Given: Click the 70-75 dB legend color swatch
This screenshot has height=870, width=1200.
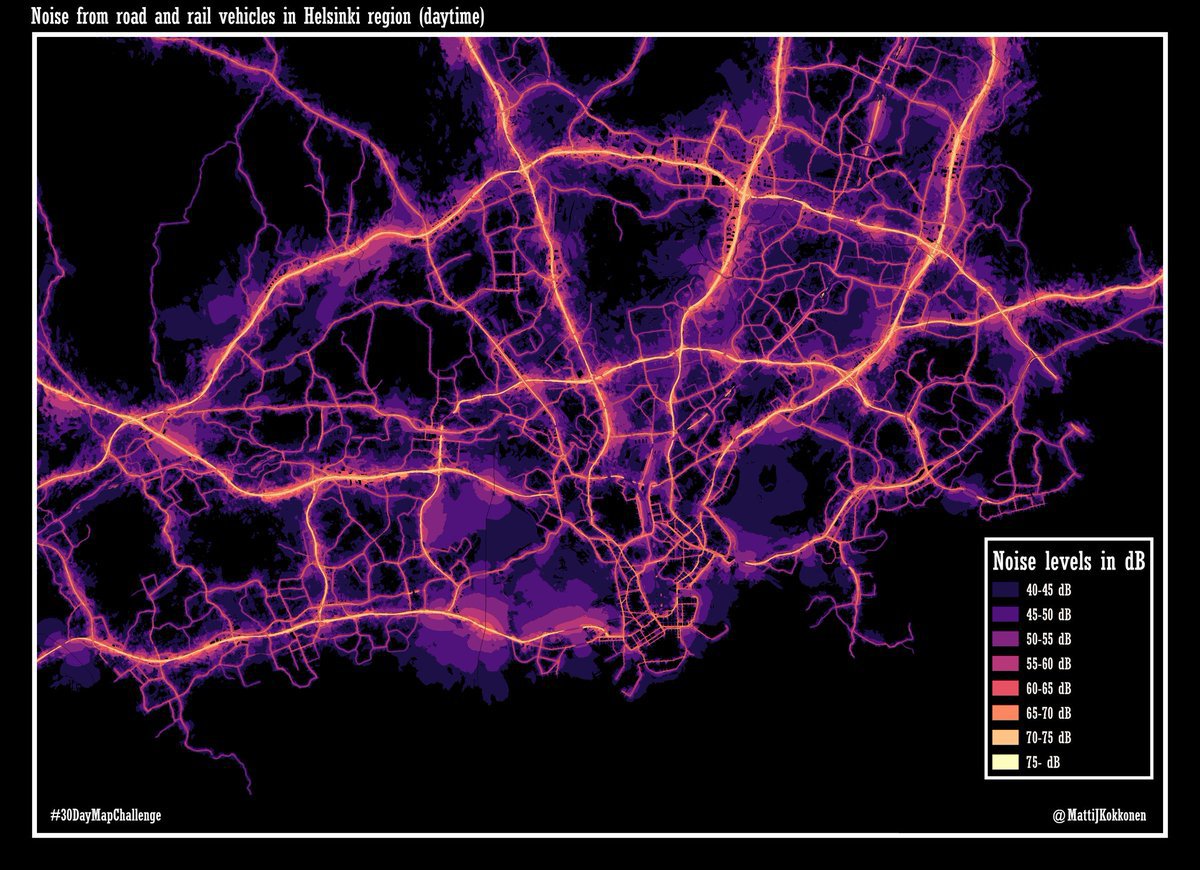Looking at the screenshot, I should (1006, 738).
